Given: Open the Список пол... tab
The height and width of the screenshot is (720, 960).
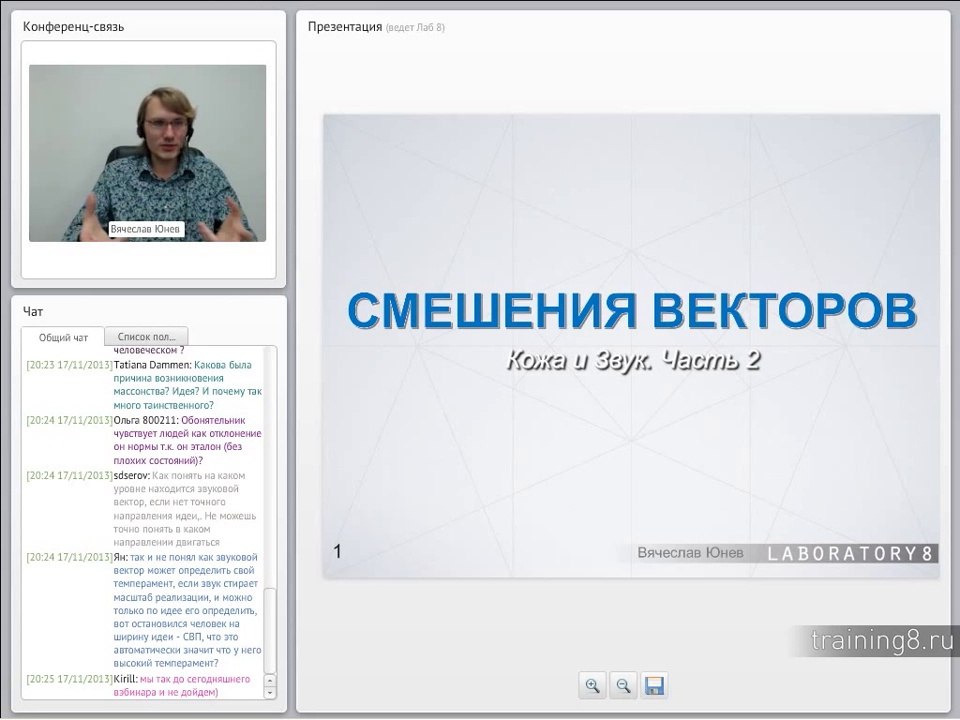Looking at the screenshot, I should pos(146,337).
